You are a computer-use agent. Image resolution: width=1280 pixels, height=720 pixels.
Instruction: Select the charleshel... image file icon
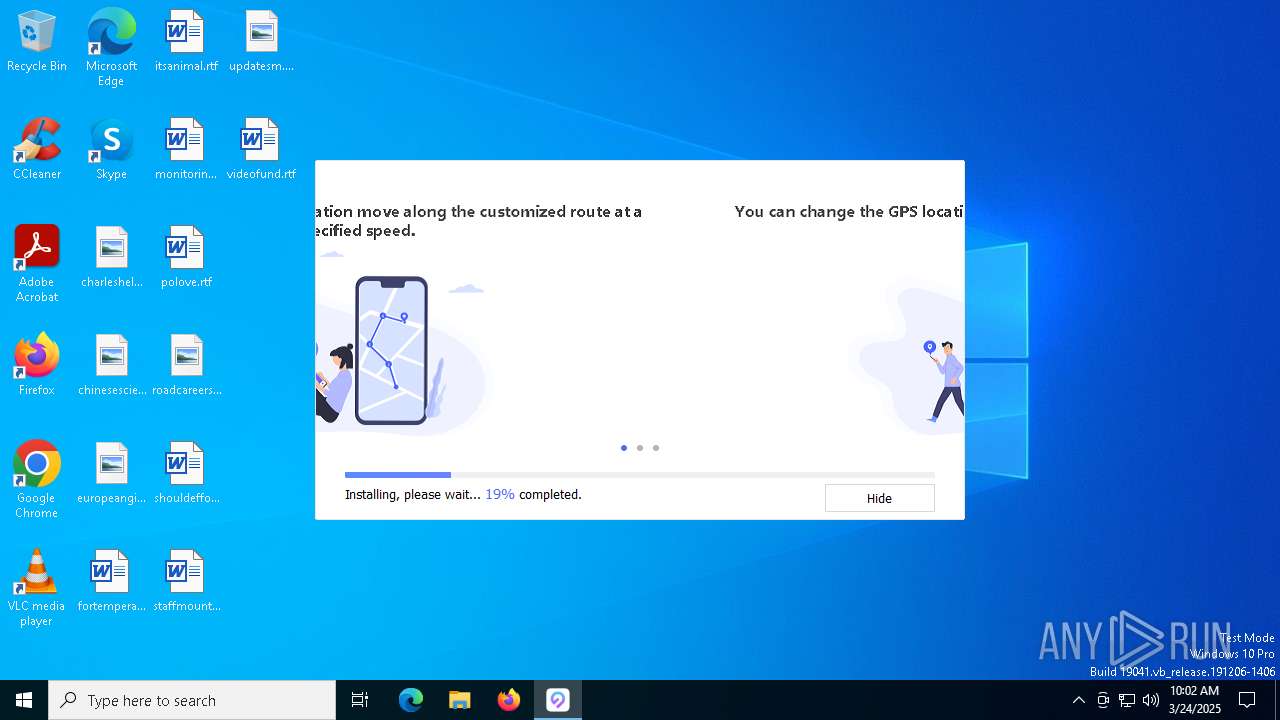[111, 258]
